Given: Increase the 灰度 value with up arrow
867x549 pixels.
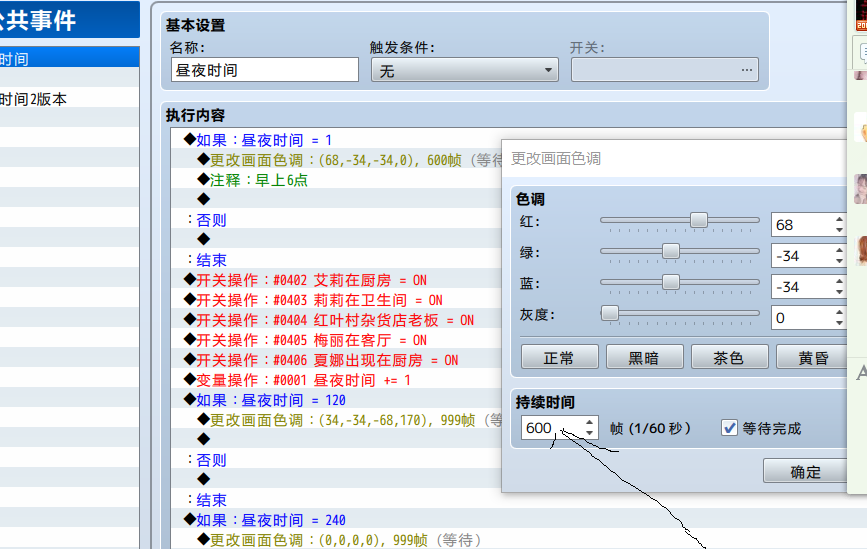Looking at the screenshot, I should point(839,312).
